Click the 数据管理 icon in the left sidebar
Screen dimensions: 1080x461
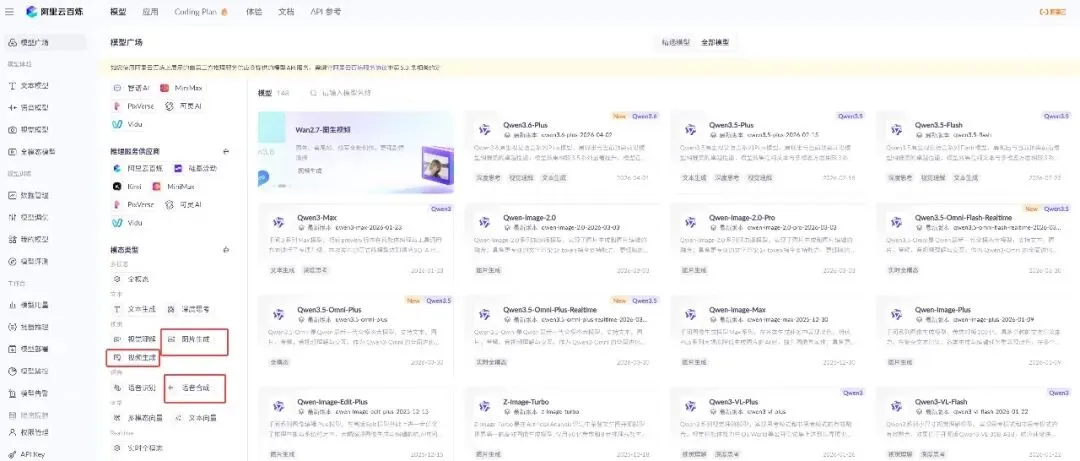pos(12,195)
